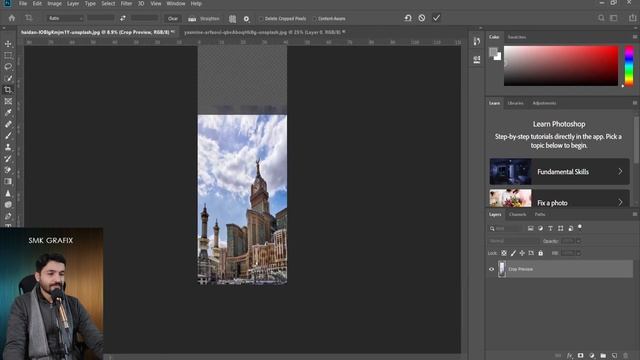Screen dimensions: 640x360
Task: Select the Gradient tool
Action: 8,182
